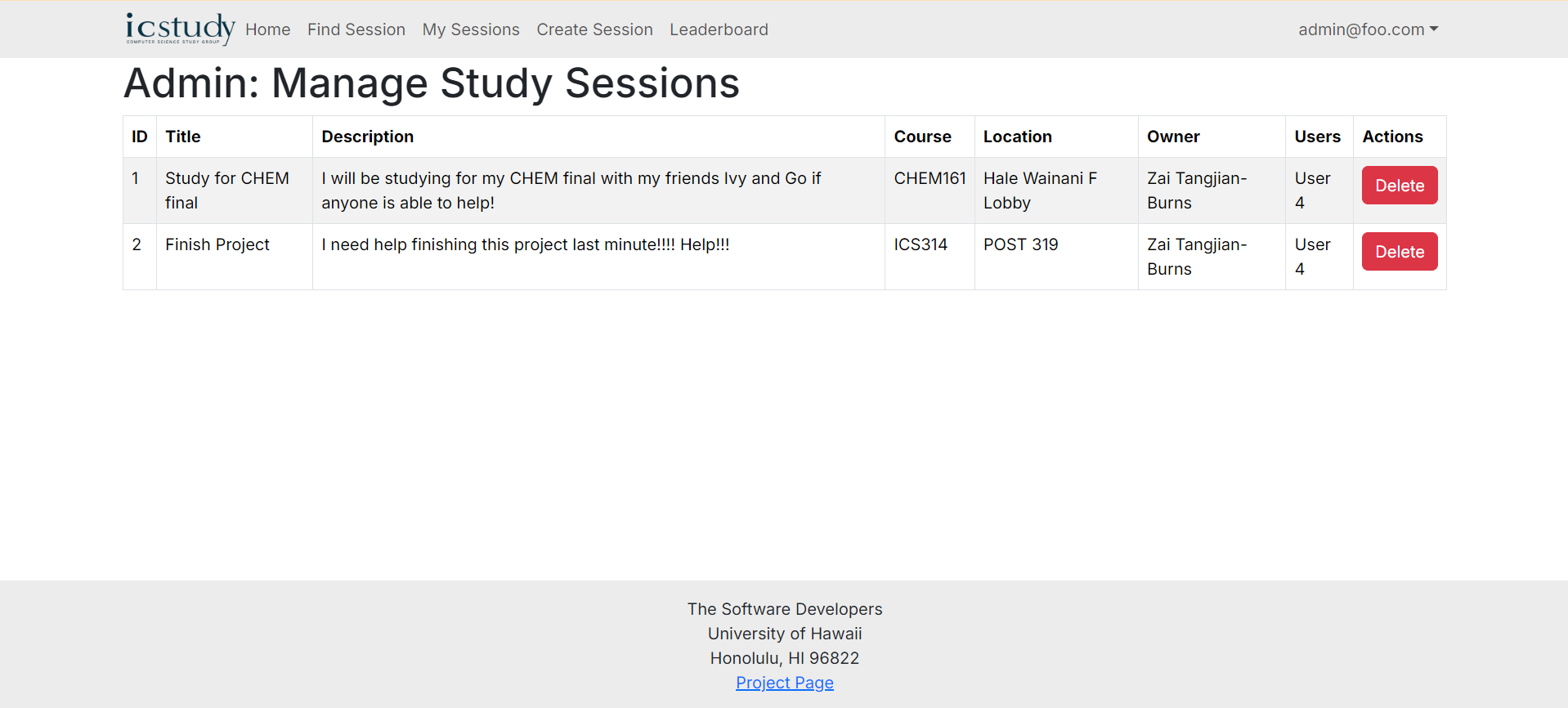Click the Location column header

[1017, 137]
